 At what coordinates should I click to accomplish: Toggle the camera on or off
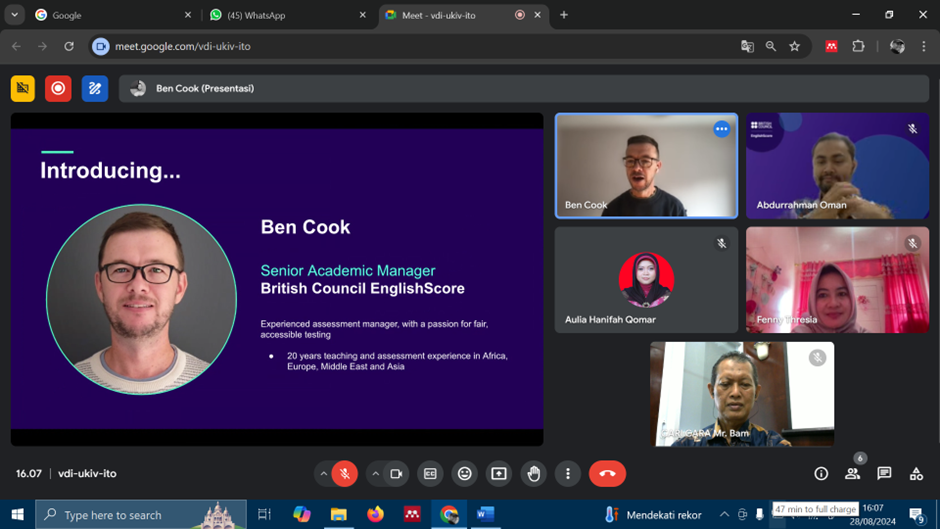396,474
